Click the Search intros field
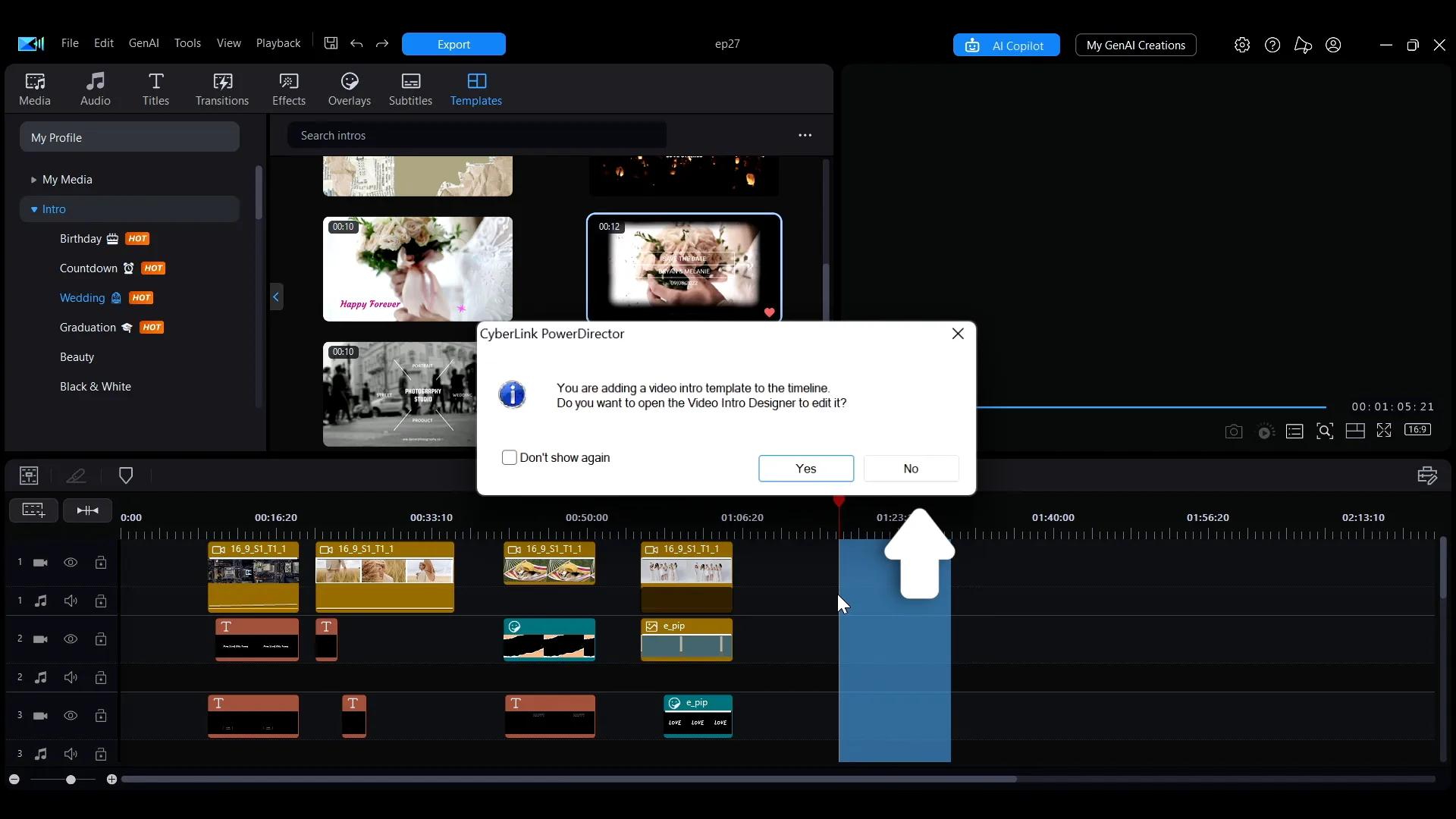 [x=477, y=136]
